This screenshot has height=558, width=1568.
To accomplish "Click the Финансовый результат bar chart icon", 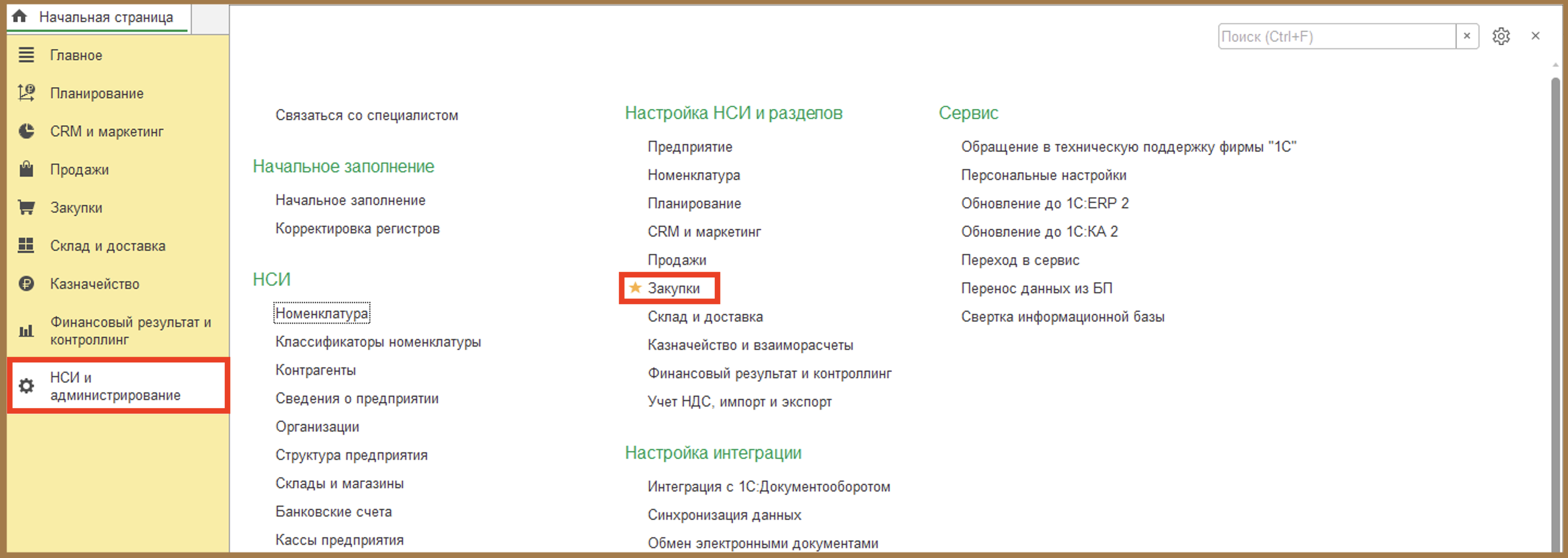I will [26, 331].
